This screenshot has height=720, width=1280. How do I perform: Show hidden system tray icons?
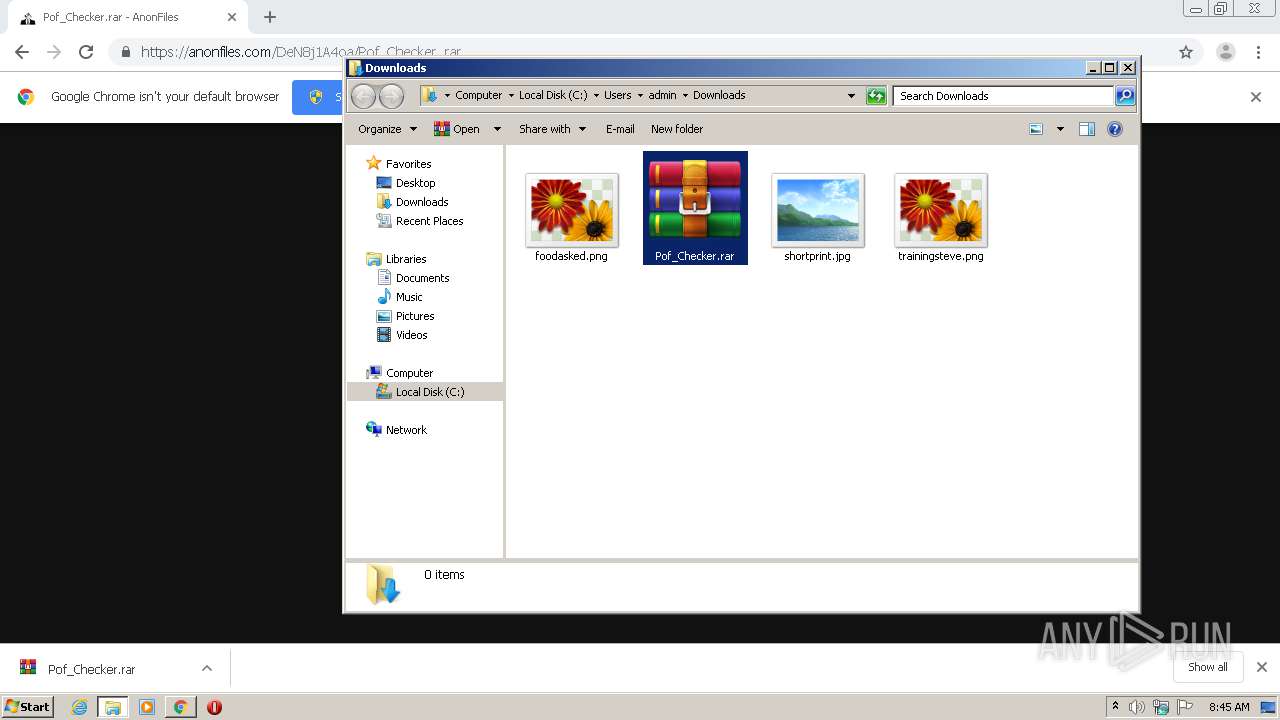[1115, 707]
